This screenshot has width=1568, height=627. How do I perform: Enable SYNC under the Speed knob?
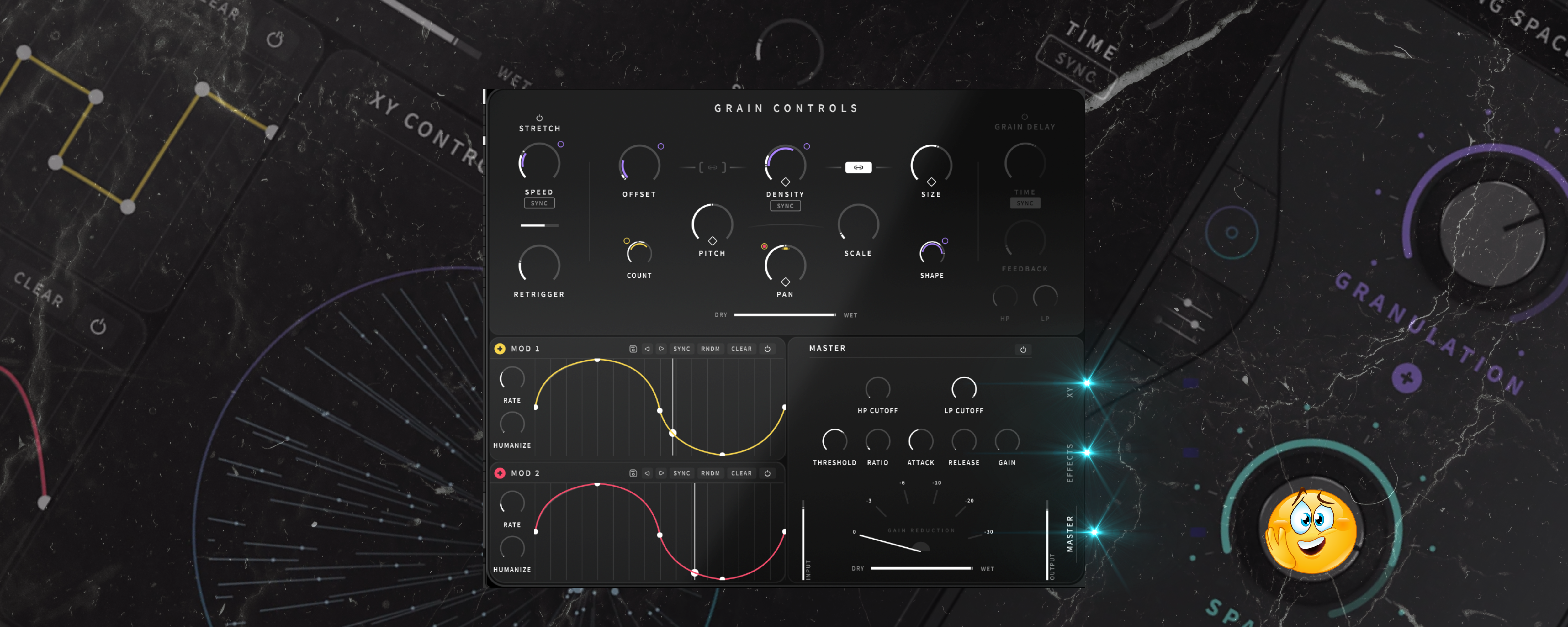point(539,203)
